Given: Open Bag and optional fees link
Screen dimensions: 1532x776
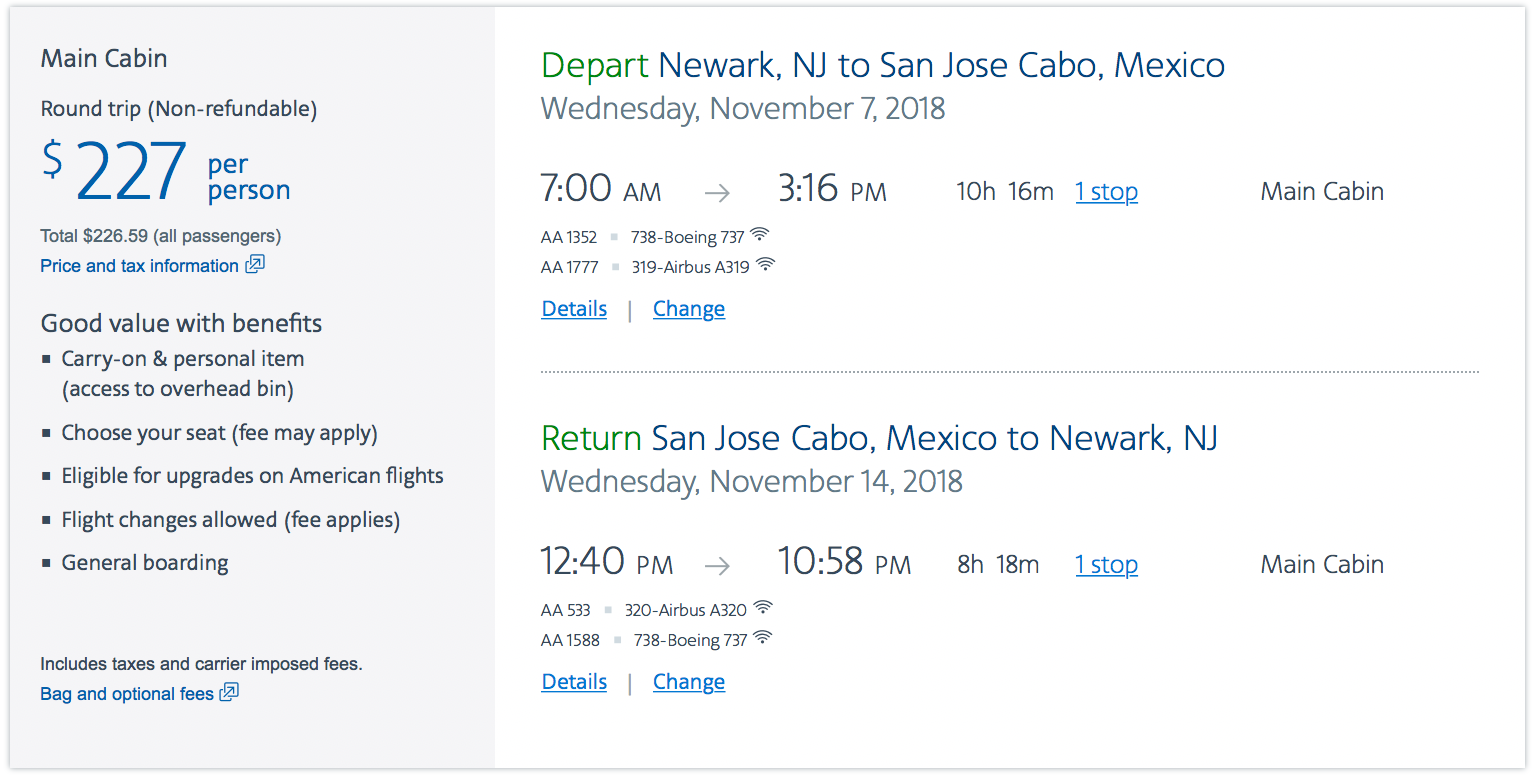Looking at the screenshot, I should point(127,694).
